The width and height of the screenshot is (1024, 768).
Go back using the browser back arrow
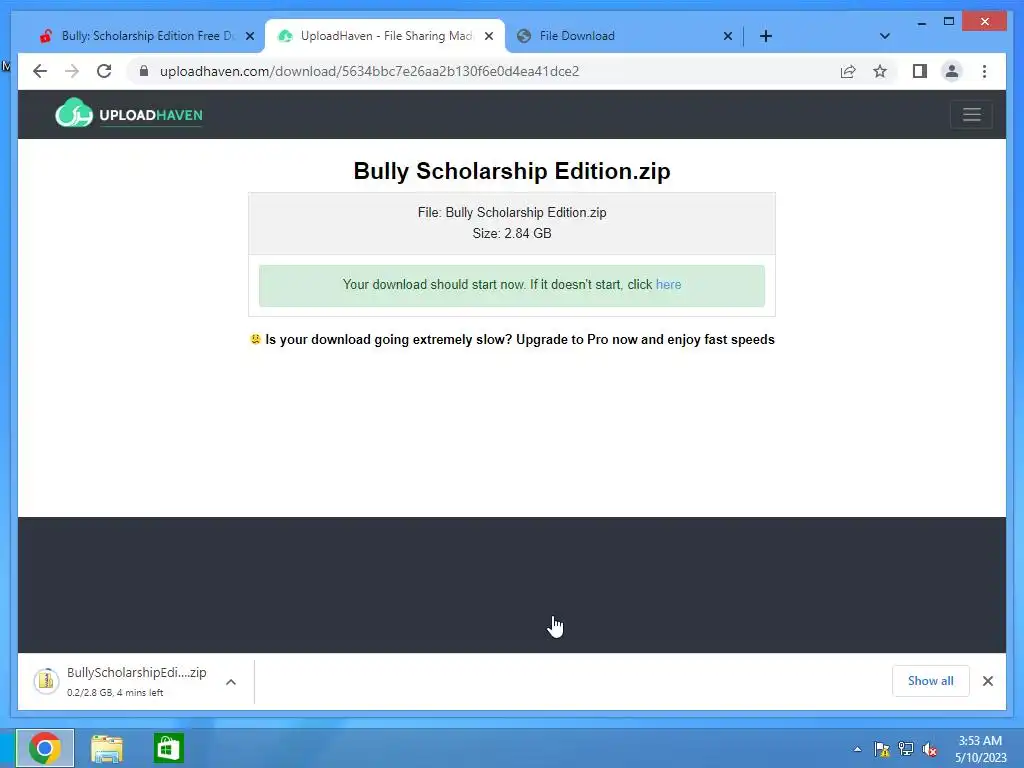point(40,71)
